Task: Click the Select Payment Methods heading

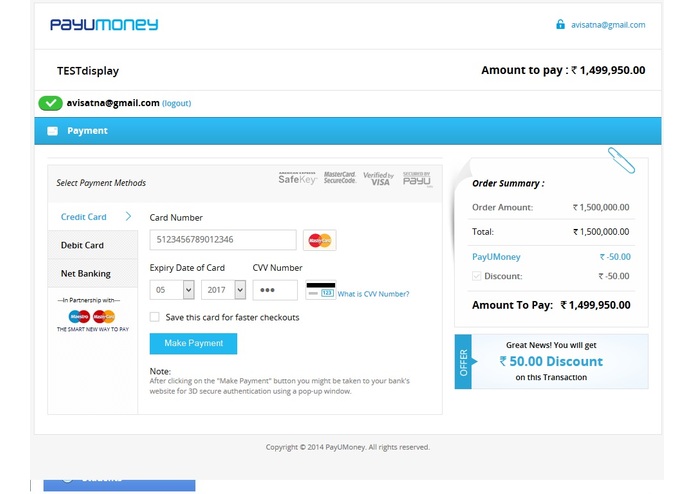Action: [101, 183]
